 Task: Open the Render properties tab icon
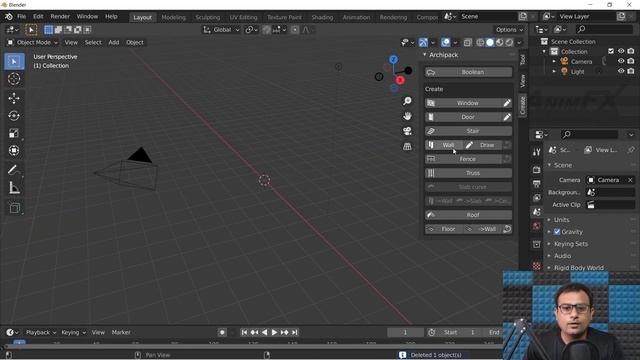click(536, 169)
